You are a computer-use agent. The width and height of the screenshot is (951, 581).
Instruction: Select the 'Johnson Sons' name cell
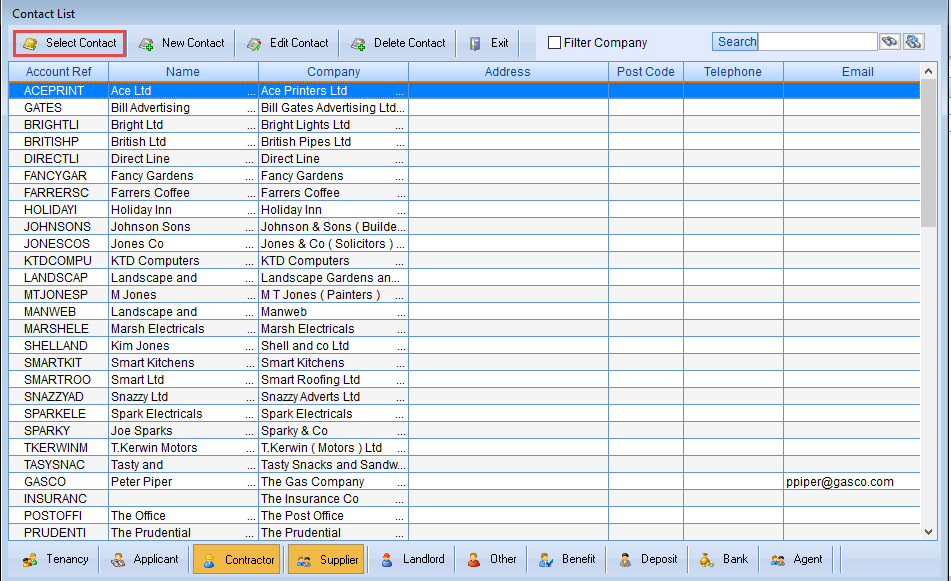(183, 226)
